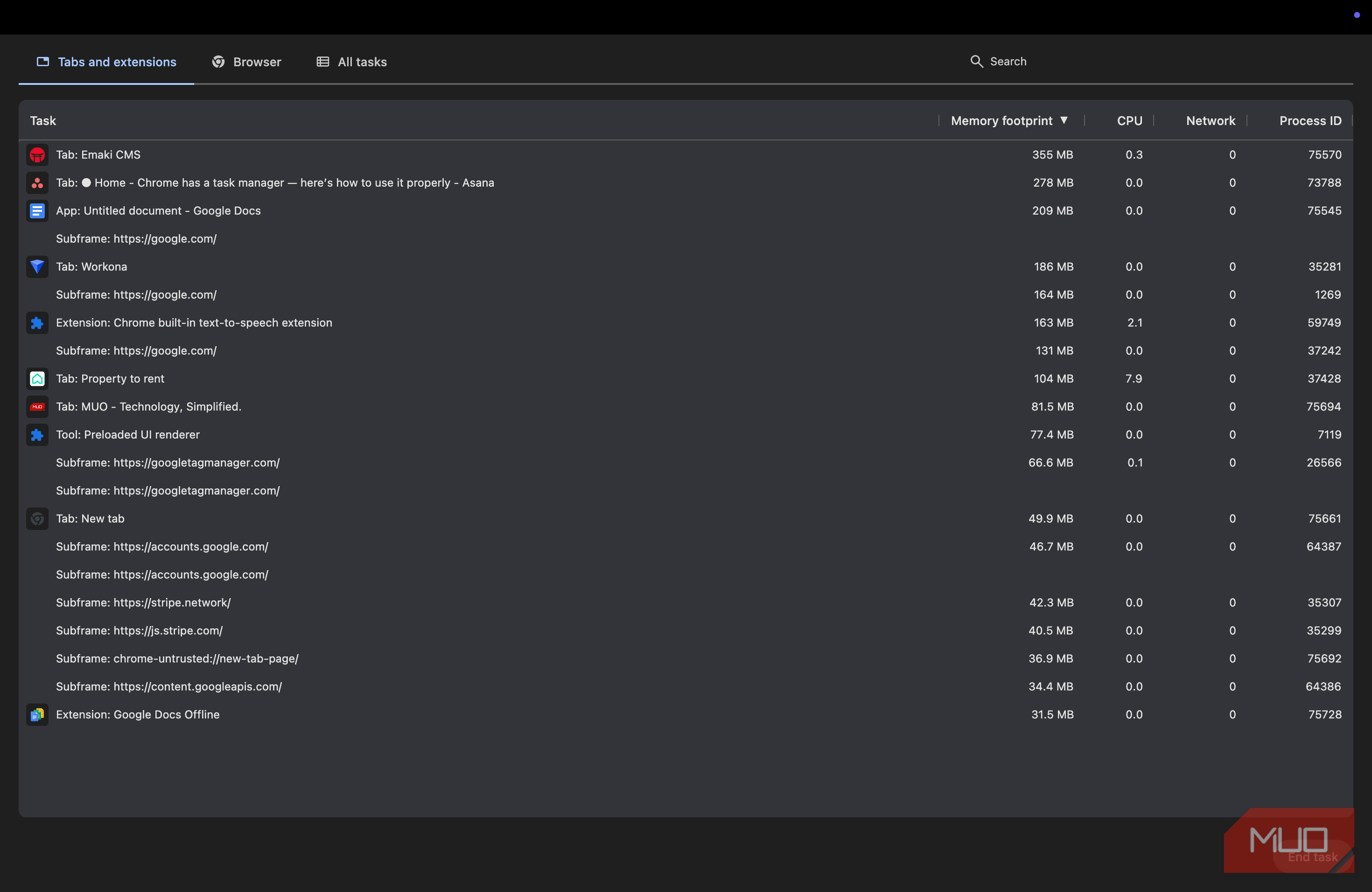Click the 2.1 CPU value
Image resolution: width=1372 pixels, height=892 pixels.
1134,323
